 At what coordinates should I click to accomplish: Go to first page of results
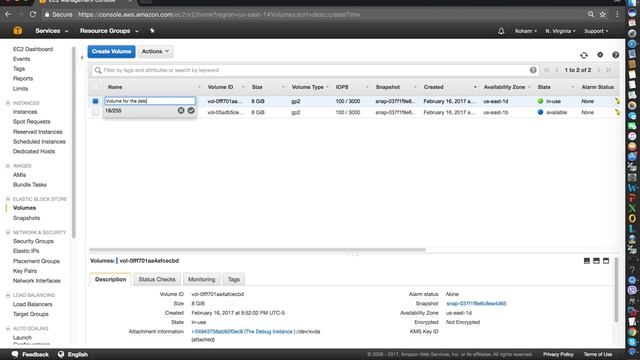(547, 70)
